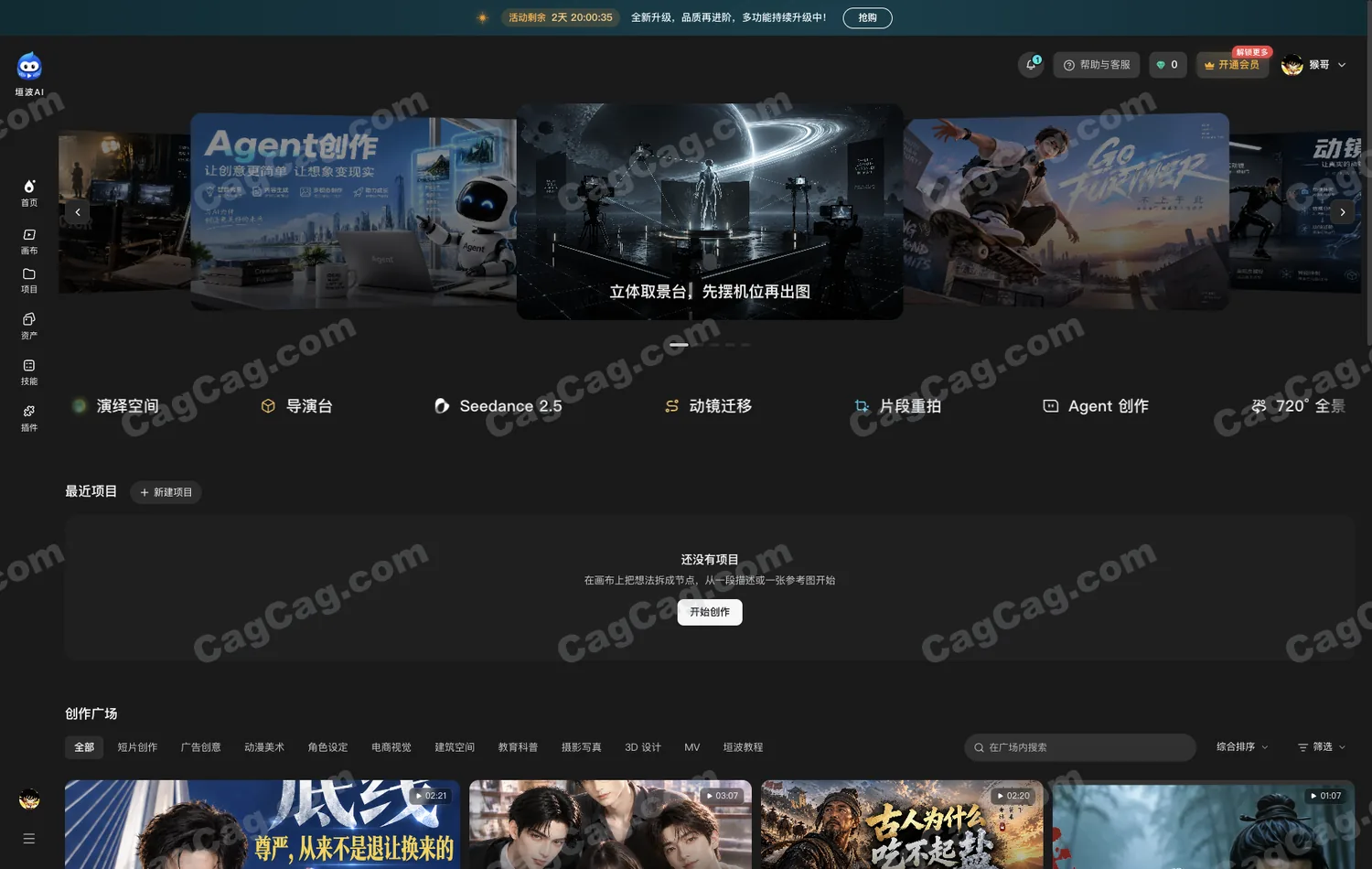Open the video thumbnail with 02:20 duration

pyautogui.click(x=902, y=824)
